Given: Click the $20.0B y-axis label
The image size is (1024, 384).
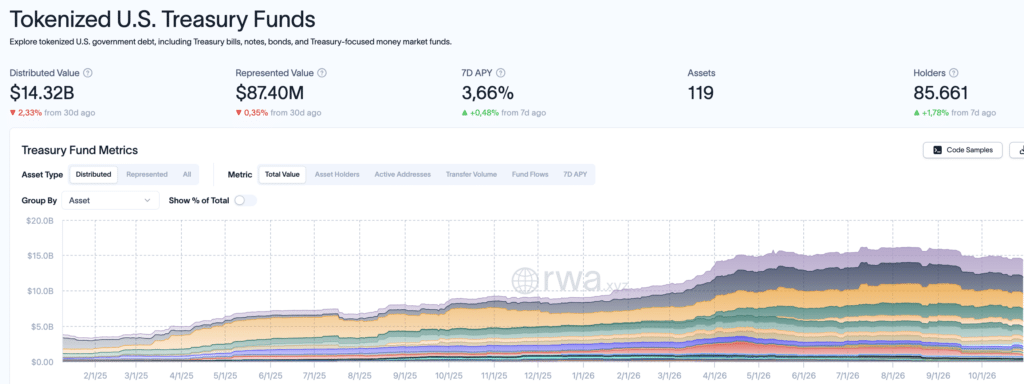Looking at the screenshot, I should tap(41, 220).
